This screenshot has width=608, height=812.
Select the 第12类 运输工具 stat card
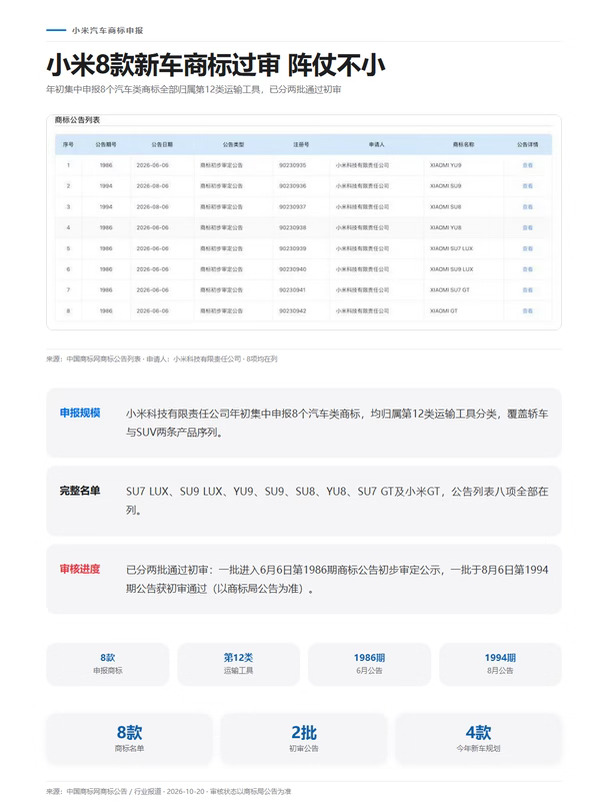(238, 664)
